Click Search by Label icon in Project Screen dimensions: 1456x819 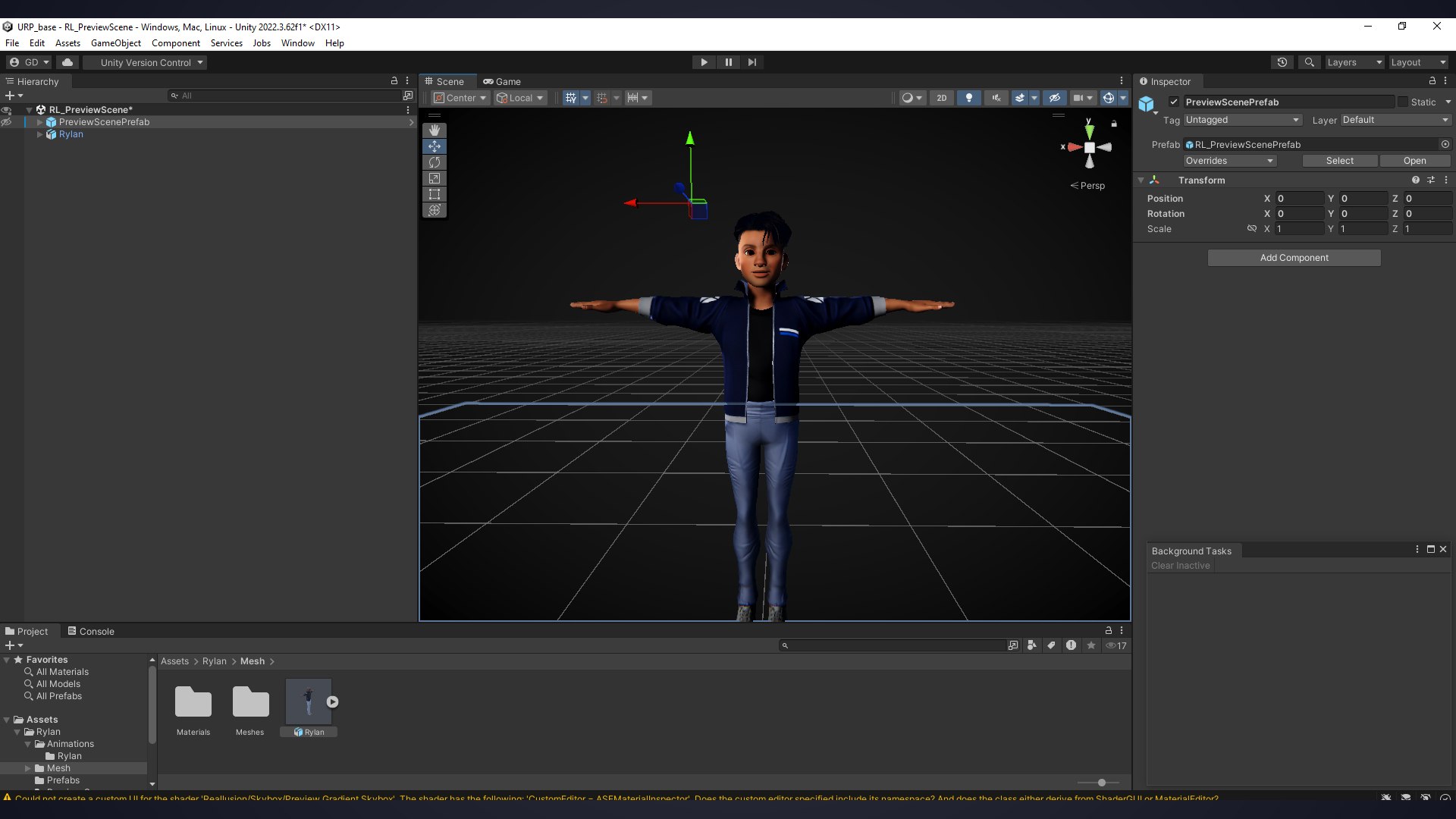[1051, 645]
